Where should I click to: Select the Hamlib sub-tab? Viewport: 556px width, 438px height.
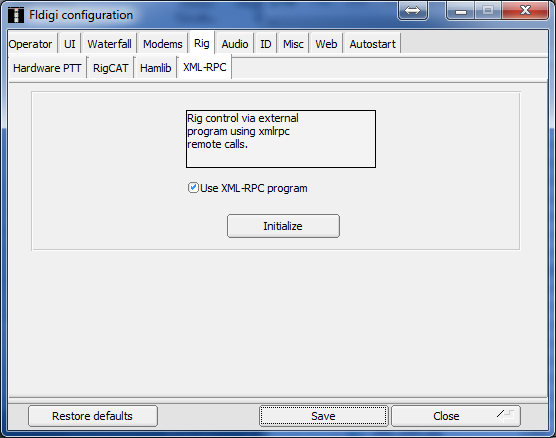[156, 68]
